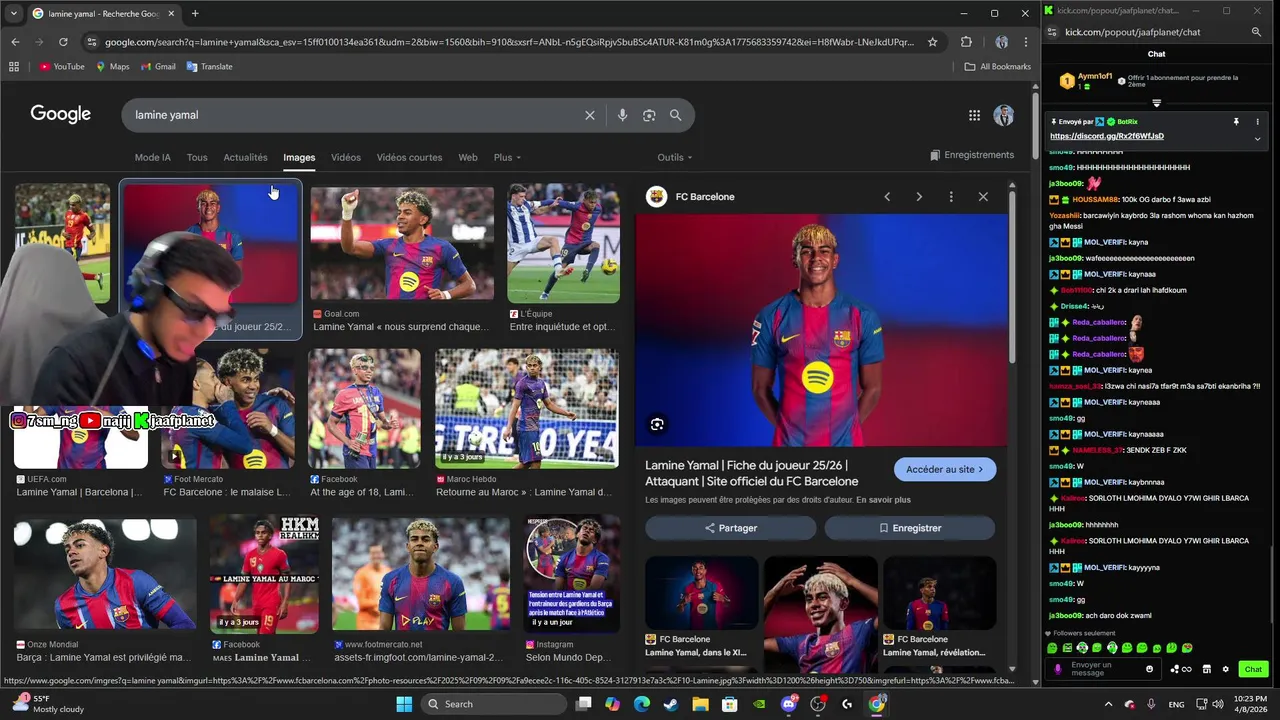Open Kick channel points icon
1280x720 pixels.
click(1183, 669)
